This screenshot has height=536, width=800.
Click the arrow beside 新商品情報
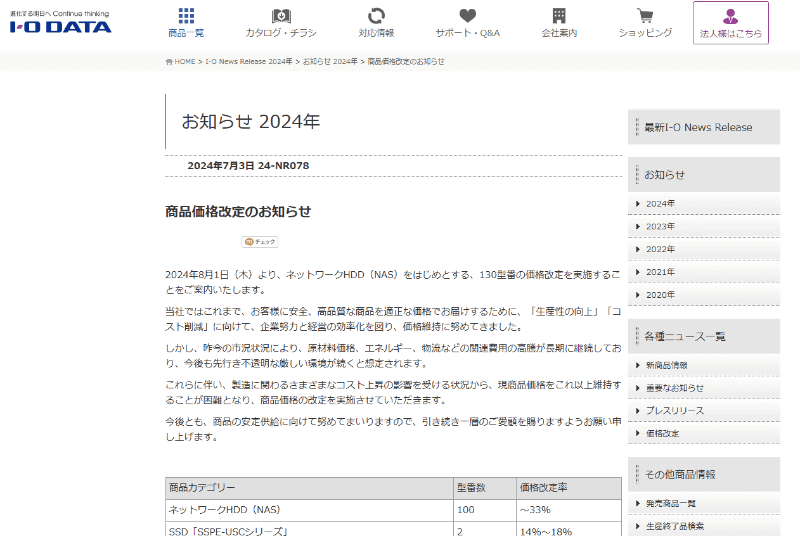(x=638, y=365)
